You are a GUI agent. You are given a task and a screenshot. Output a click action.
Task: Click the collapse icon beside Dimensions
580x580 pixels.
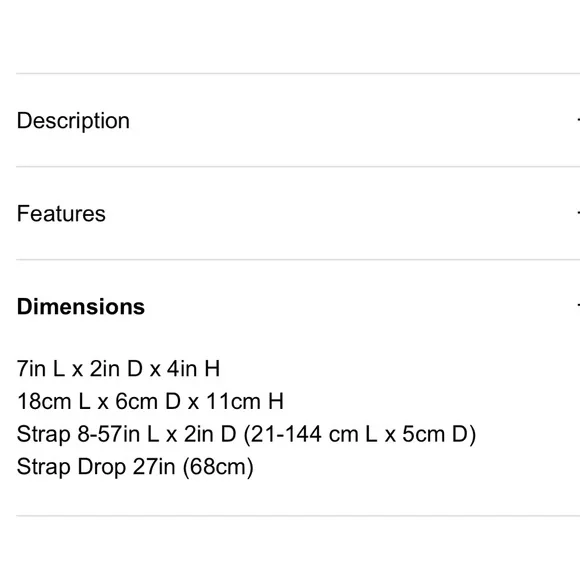pyautogui.click(x=578, y=306)
